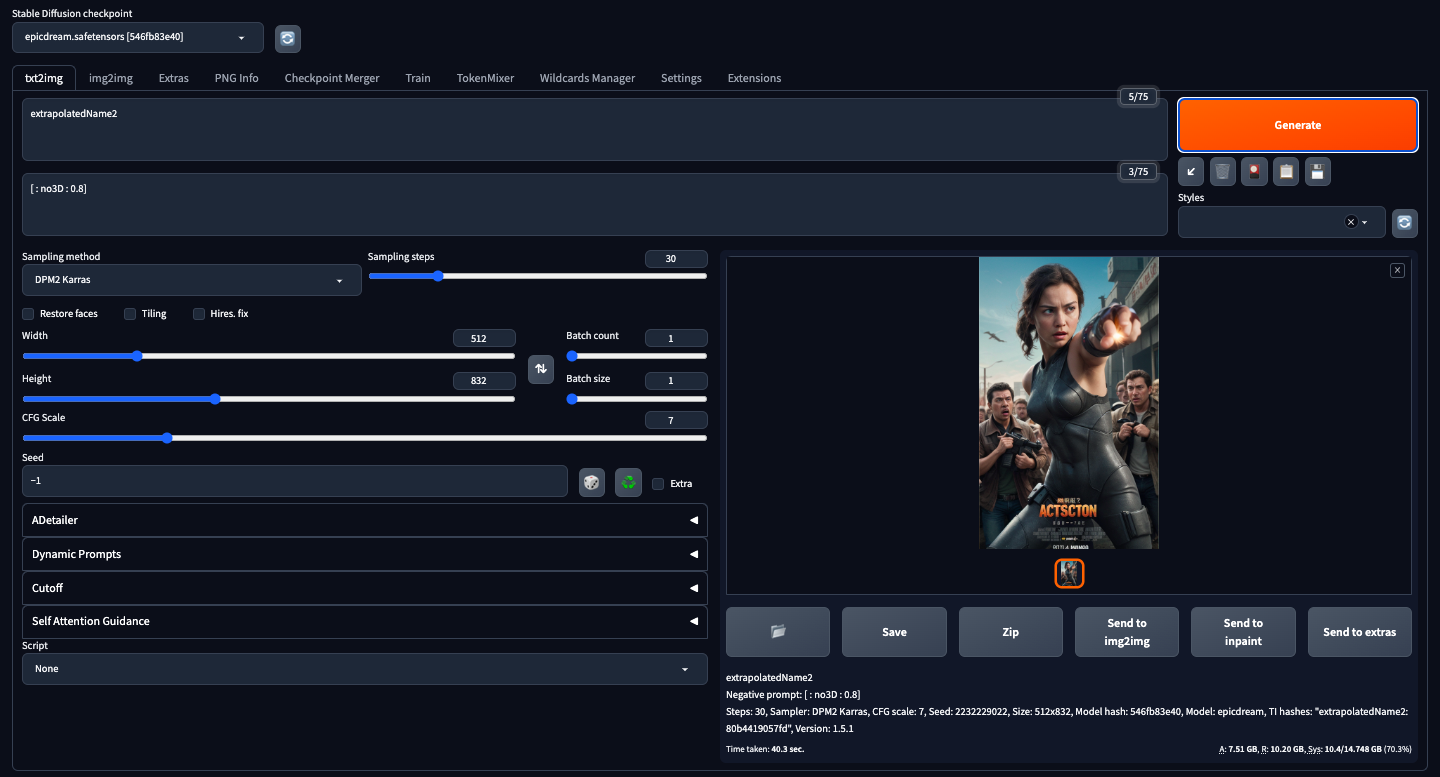Click the Seed input field

pos(295,481)
